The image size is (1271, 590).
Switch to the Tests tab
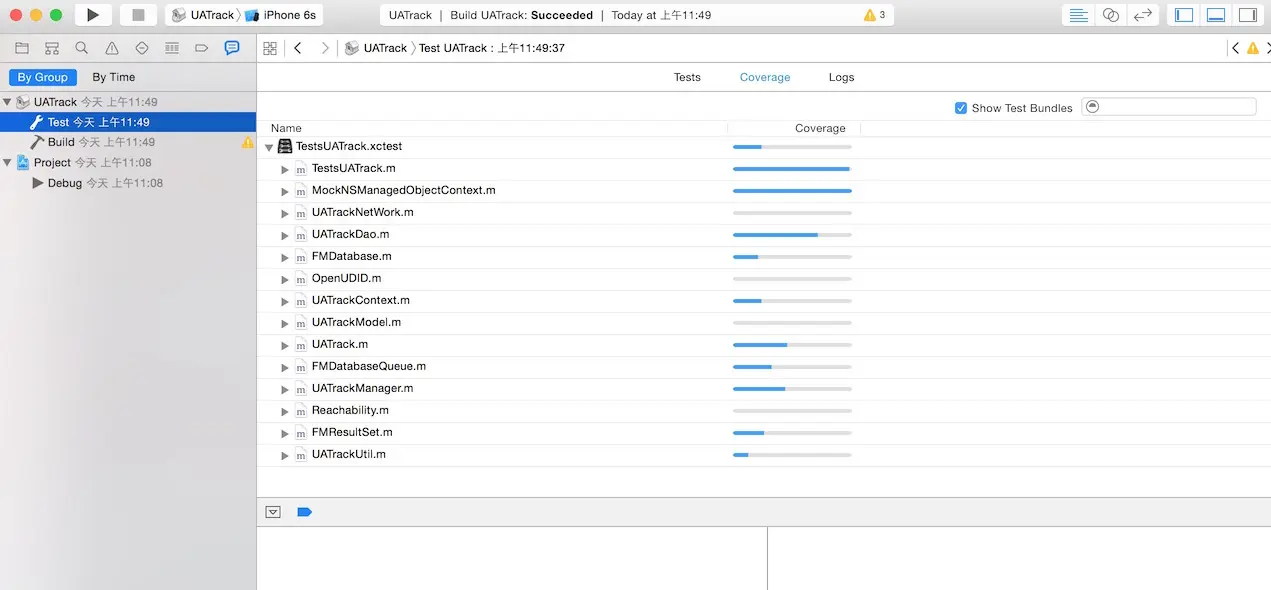(687, 77)
